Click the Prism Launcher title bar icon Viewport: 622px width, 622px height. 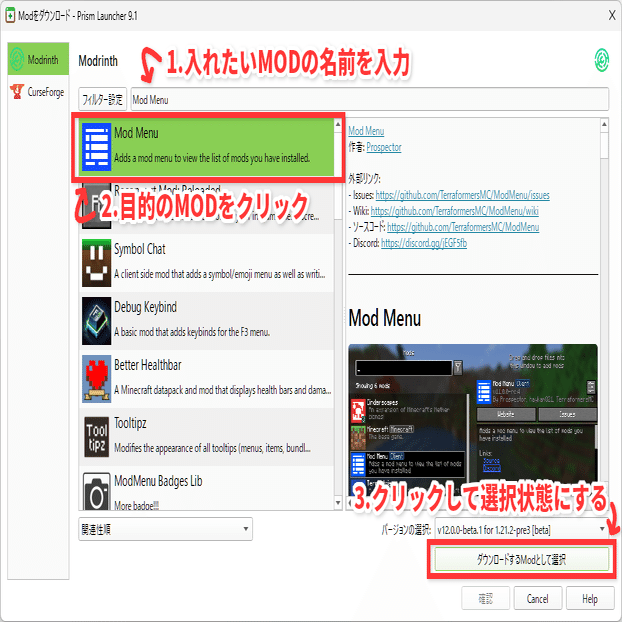pos(10,15)
